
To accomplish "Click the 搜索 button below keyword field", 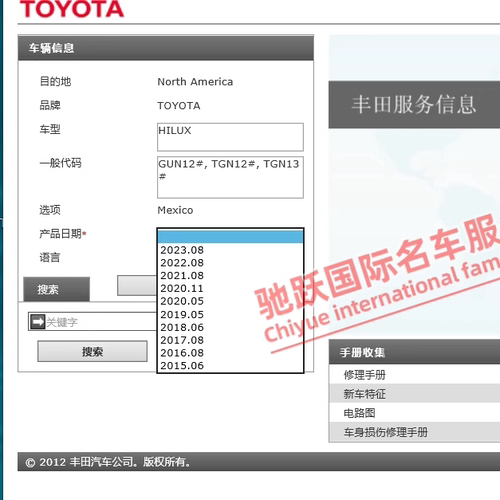I will tap(92, 351).
